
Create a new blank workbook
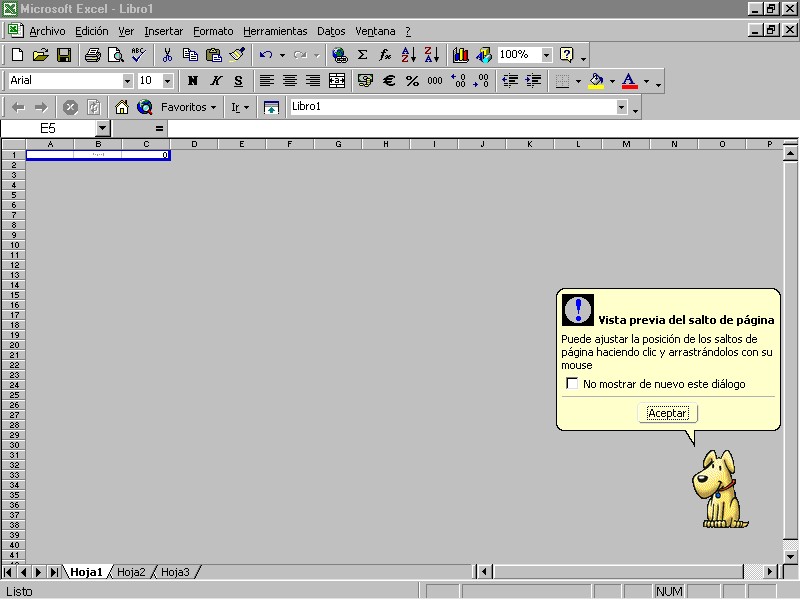17,55
